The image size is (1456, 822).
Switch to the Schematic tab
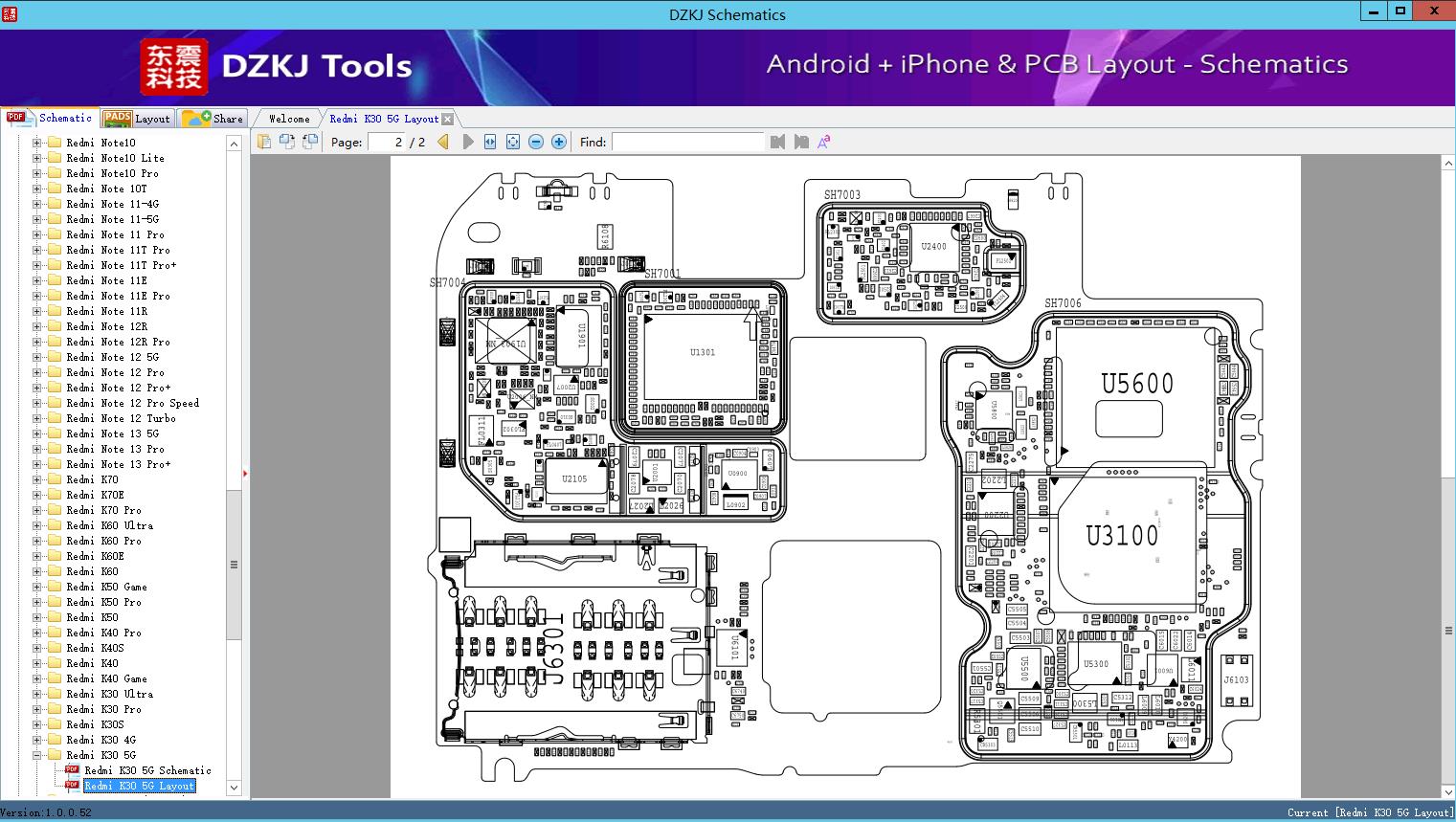pyautogui.click(x=50, y=118)
